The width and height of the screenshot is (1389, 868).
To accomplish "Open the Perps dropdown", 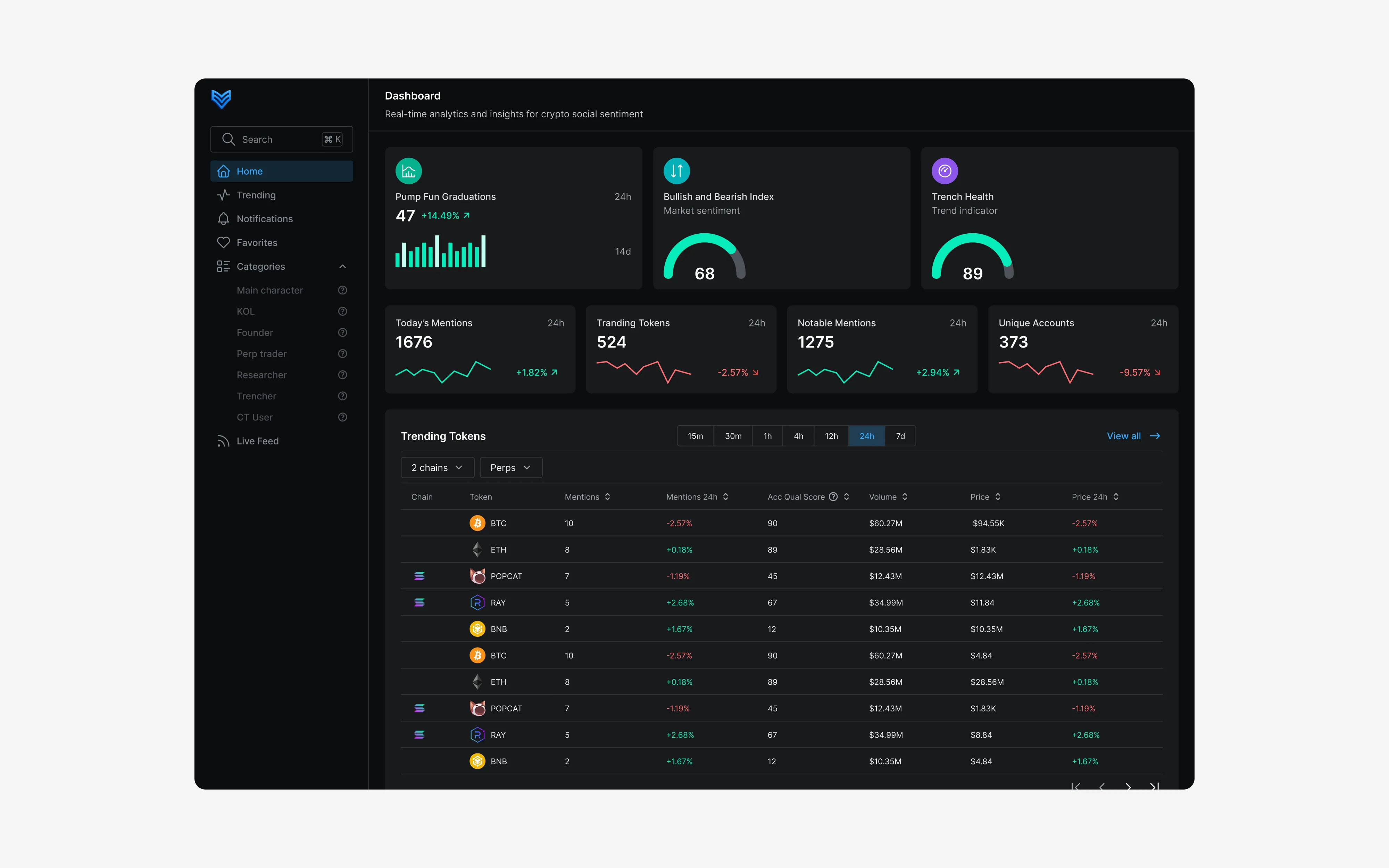I will [511, 468].
